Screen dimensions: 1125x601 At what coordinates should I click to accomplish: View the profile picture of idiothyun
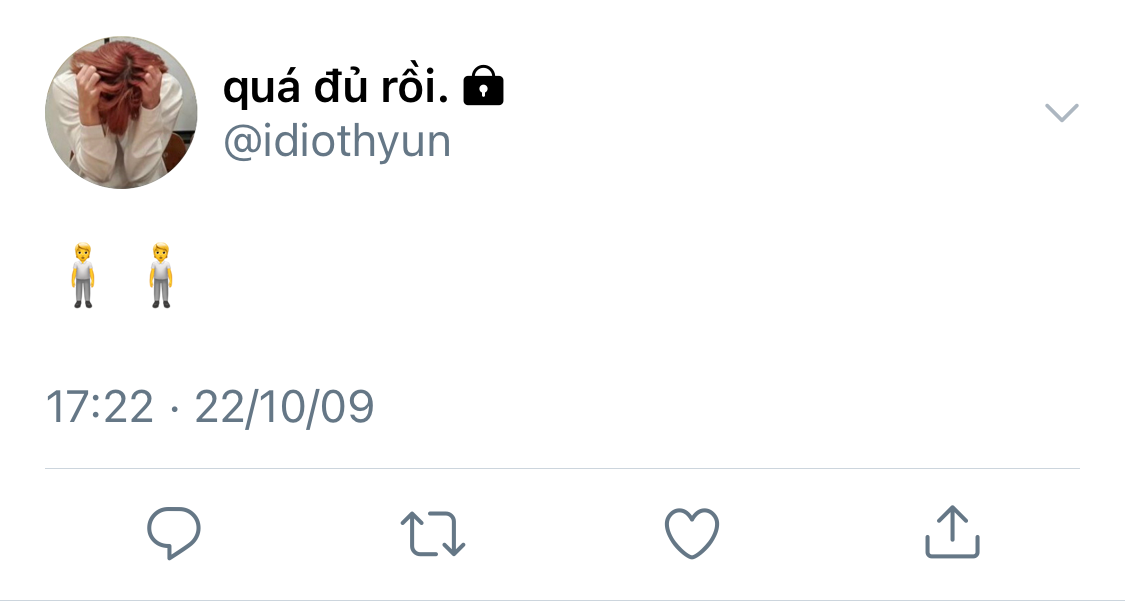tap(121, 113)
